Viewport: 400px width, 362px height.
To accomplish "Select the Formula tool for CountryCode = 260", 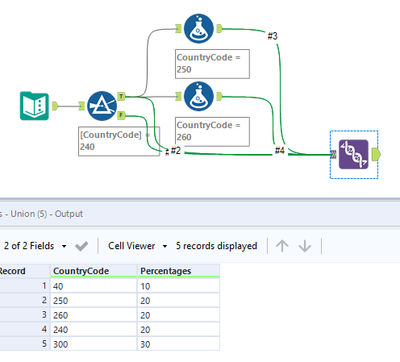I will pos(199,97).
